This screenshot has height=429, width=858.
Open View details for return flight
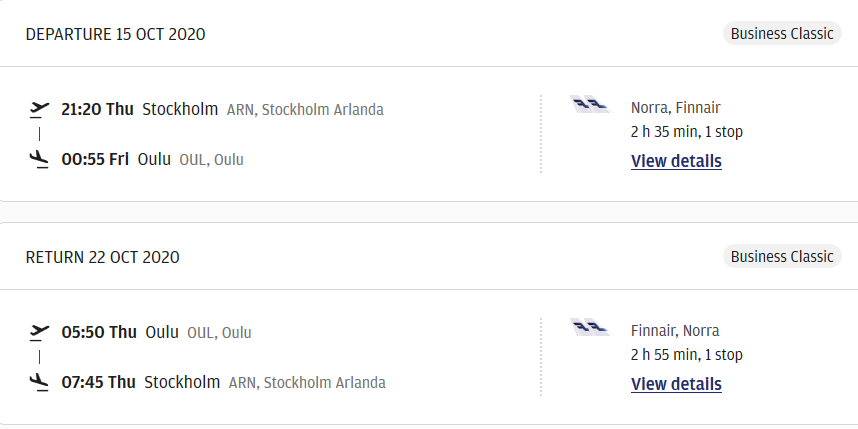(x=676, y=384)
